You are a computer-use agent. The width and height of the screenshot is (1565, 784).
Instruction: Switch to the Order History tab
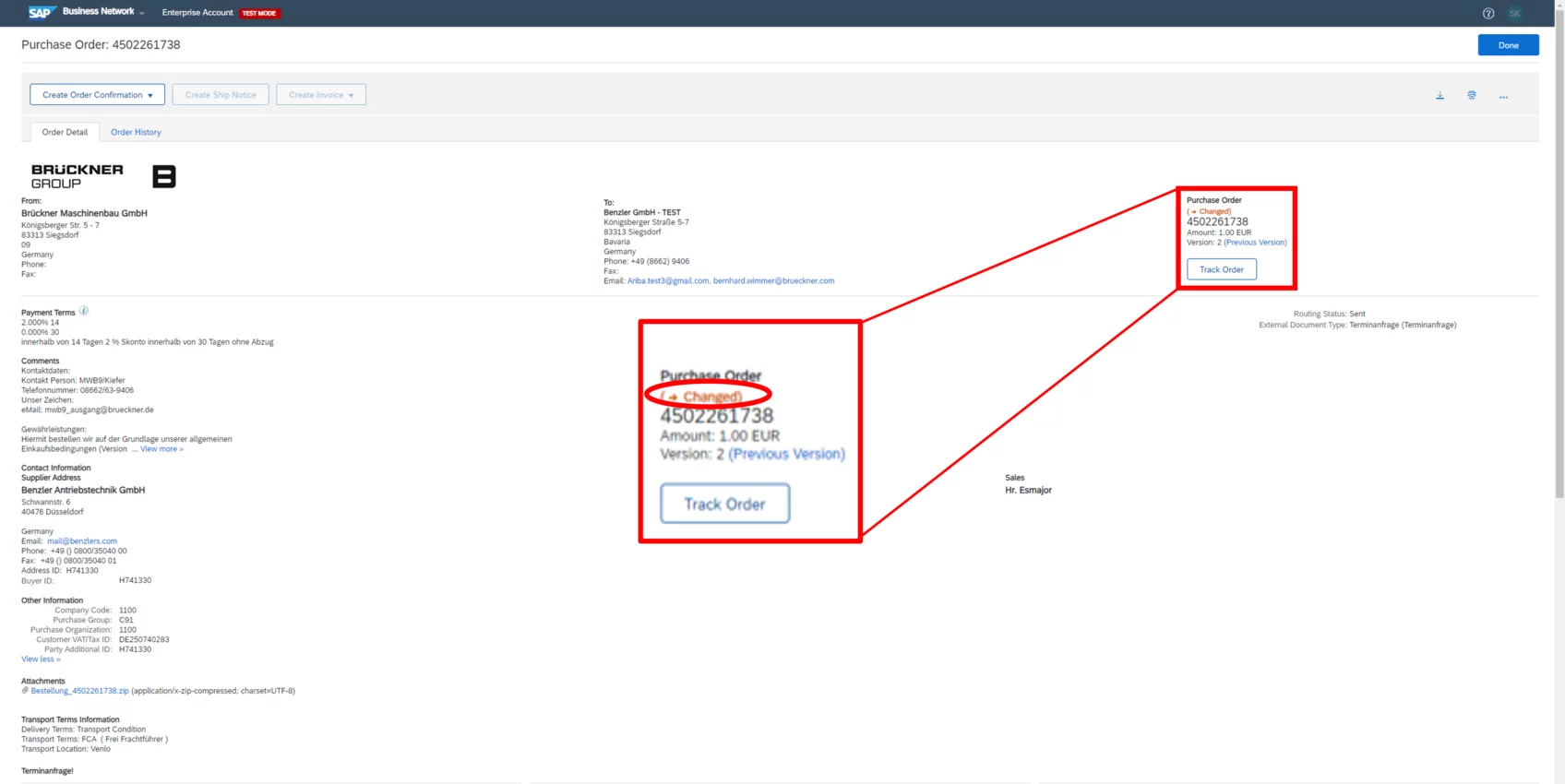(x=136, y=132)
